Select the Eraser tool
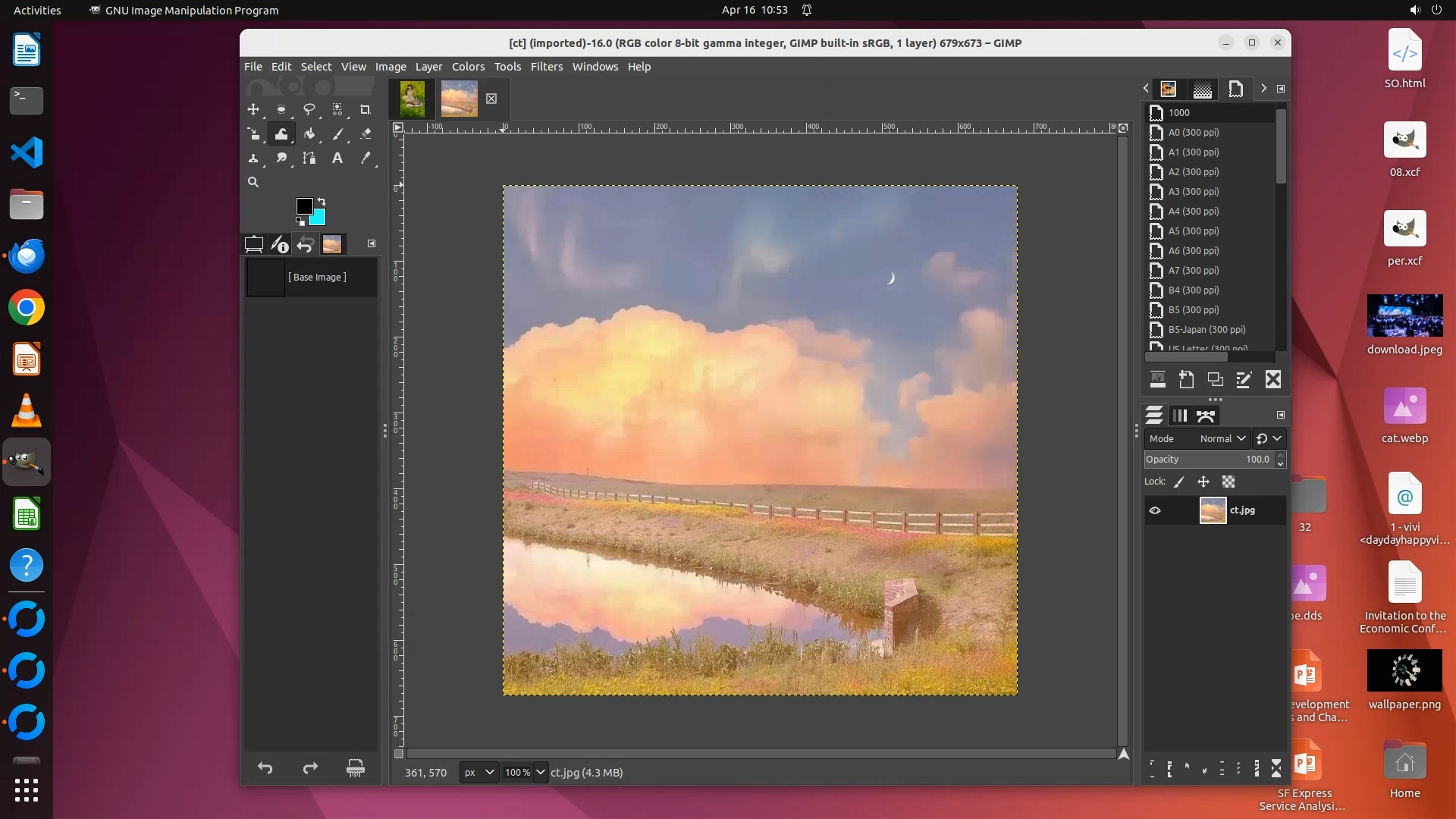The width and height of the screenshot is (1456, 819). [x=366, y=134]
